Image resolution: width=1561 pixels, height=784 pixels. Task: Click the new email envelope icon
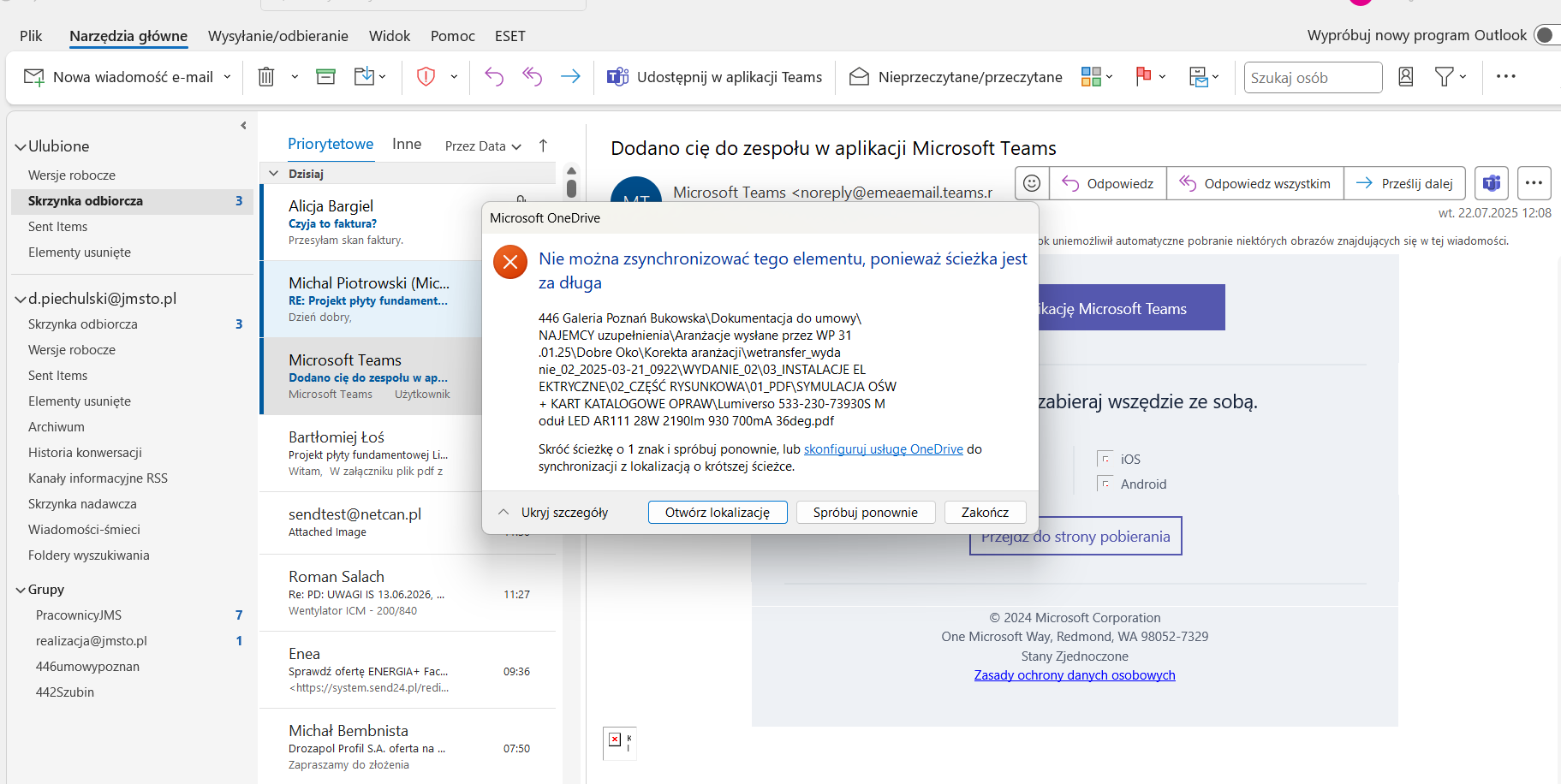click(x=34, y=77)
